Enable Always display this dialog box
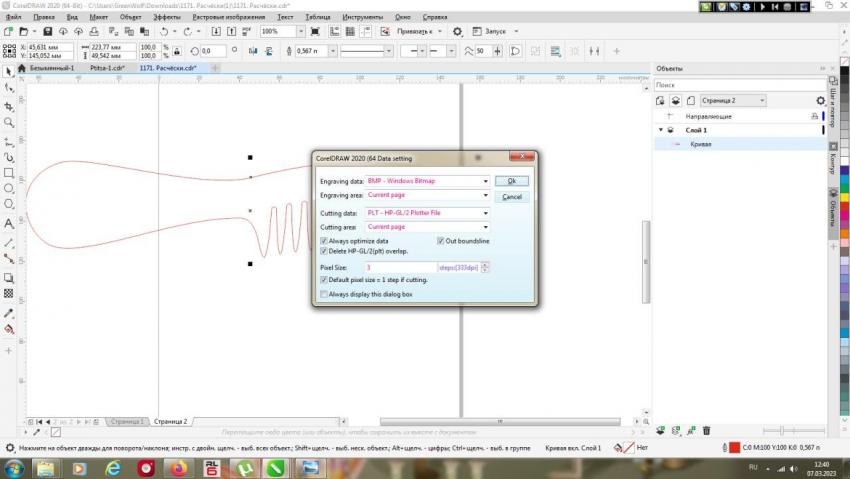Viewport: 850px width, 479px height. (324, 294)
